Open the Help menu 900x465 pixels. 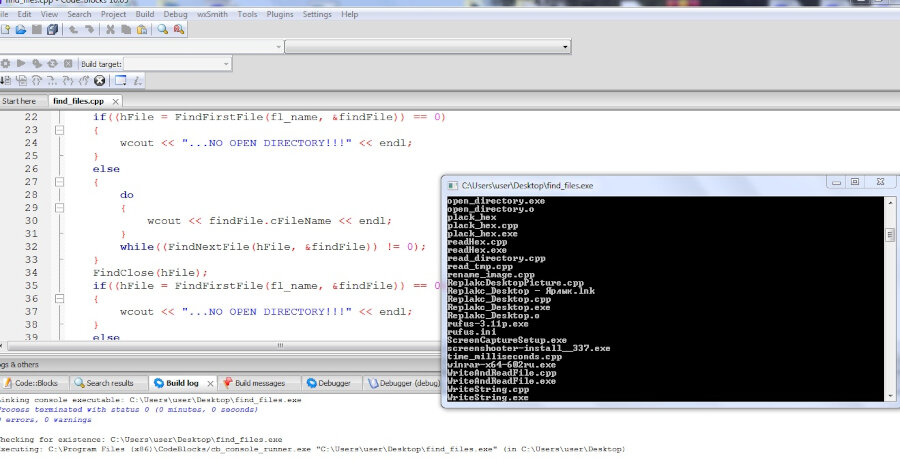coord(350,14)
